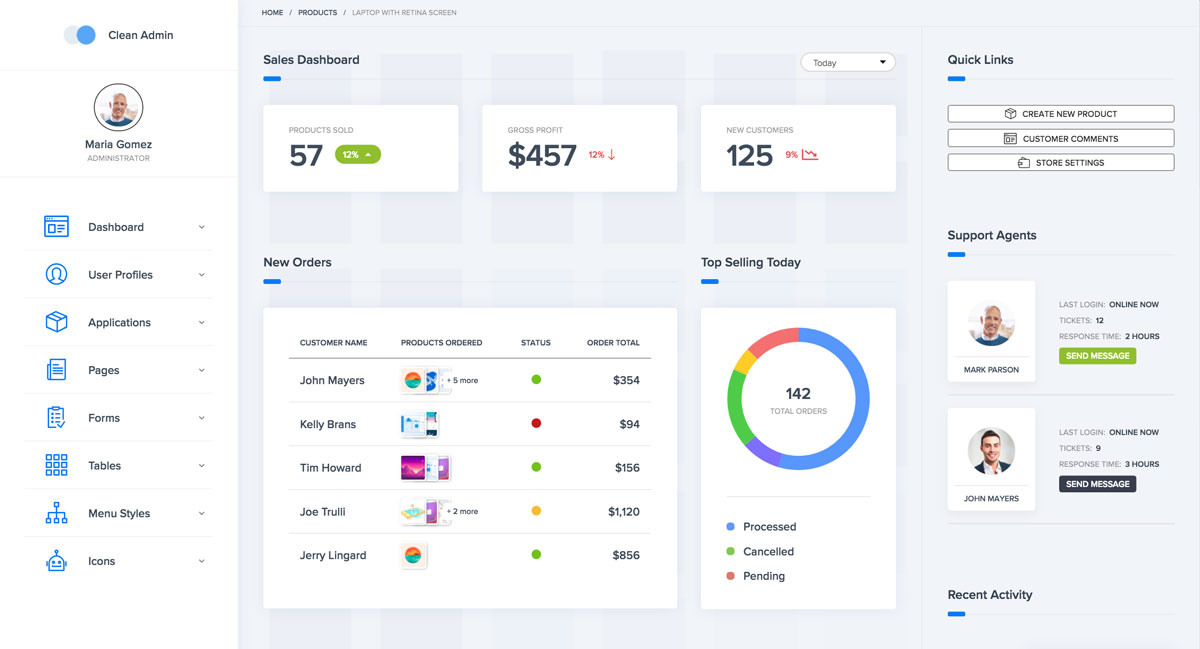Toggle the Processed legend item
Screen dimensions: 1200x649
[768, 527]
